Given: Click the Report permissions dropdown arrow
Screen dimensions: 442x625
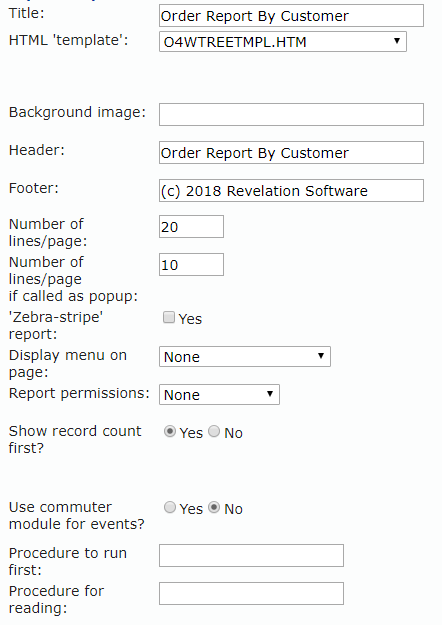Looking at the screenshot, I should tap(270, 394).
